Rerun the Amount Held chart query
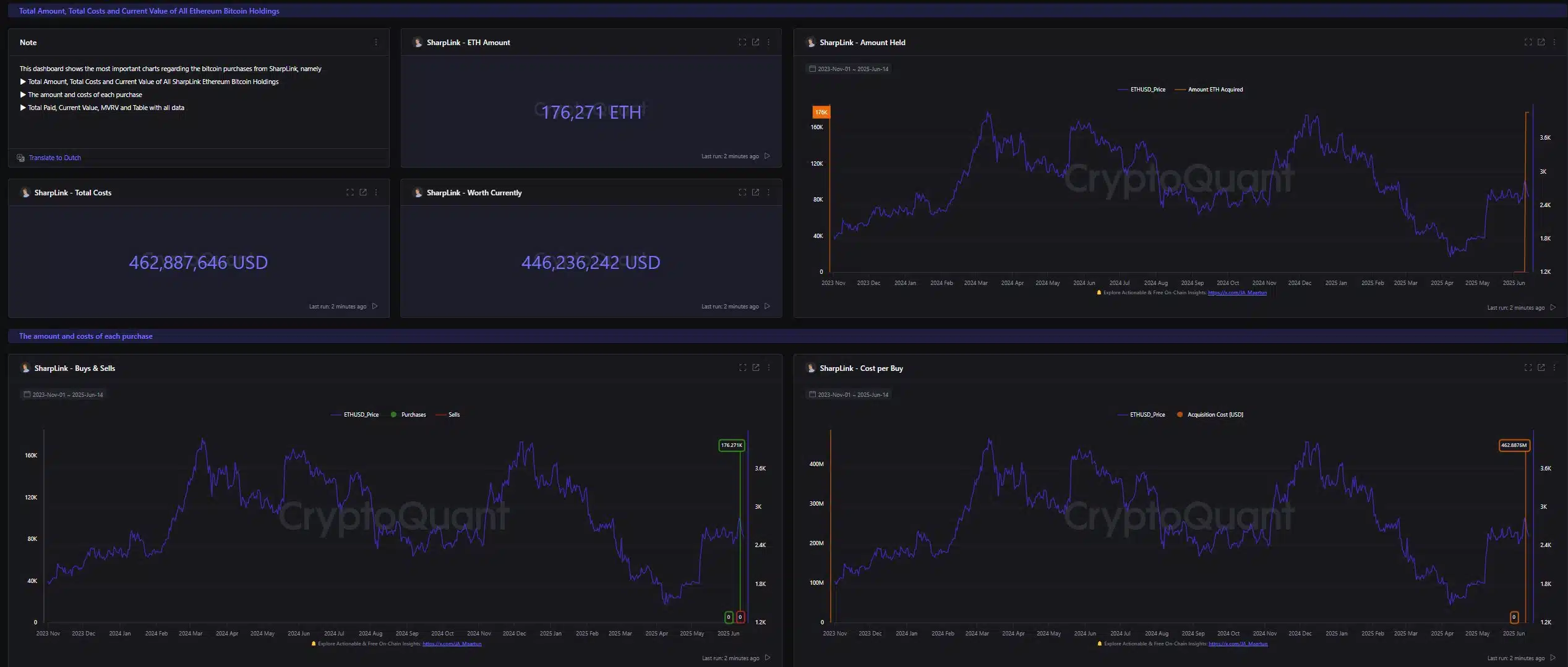Viewport: 1568px width, 667px height. tap(1553, 307)
